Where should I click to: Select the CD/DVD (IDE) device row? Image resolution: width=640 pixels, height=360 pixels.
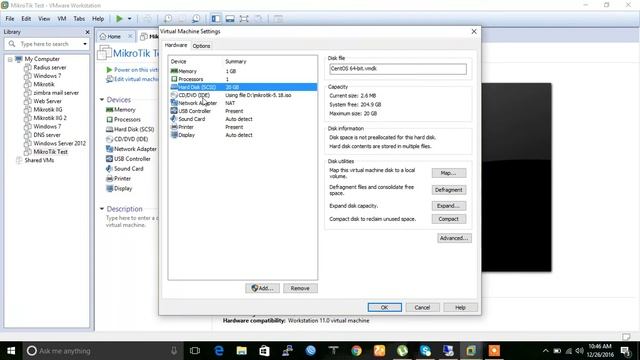243,95
